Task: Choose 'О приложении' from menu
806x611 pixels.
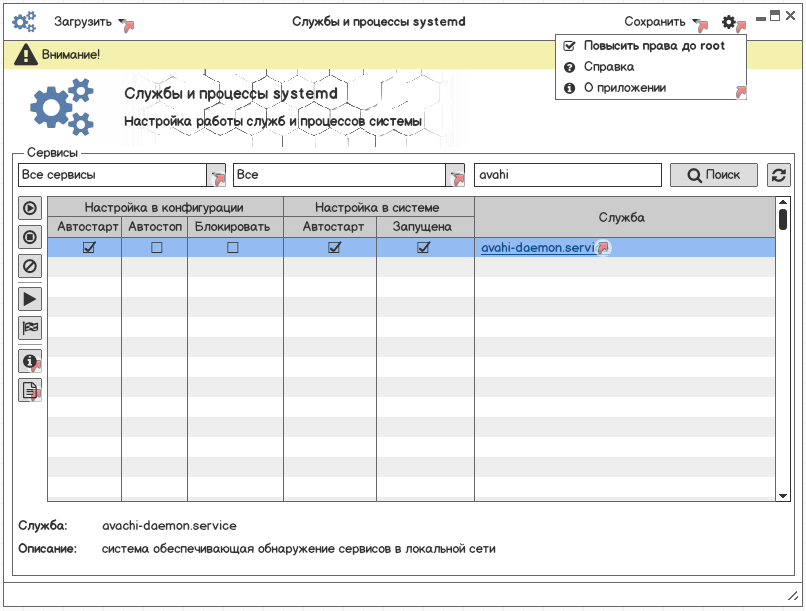Action: pyautogui.click(x=624, y=88)
